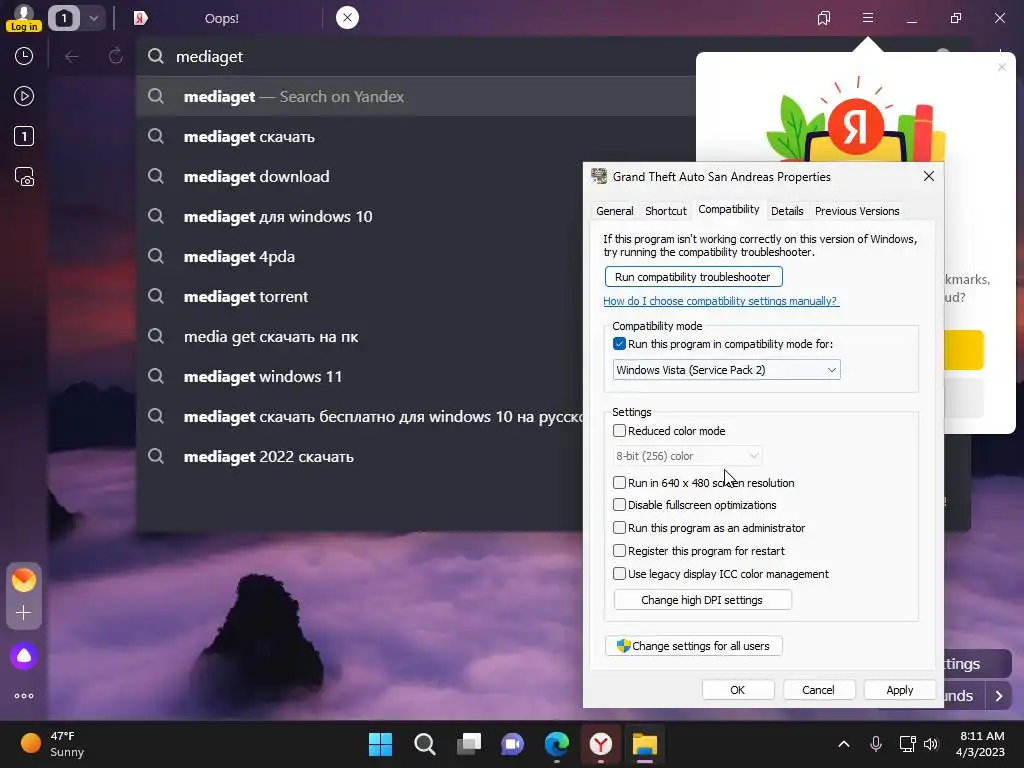Screen dimensions: 1024x768
Task: Open Yandex Mail icon in sidebar
Action: tap(24, 580)
